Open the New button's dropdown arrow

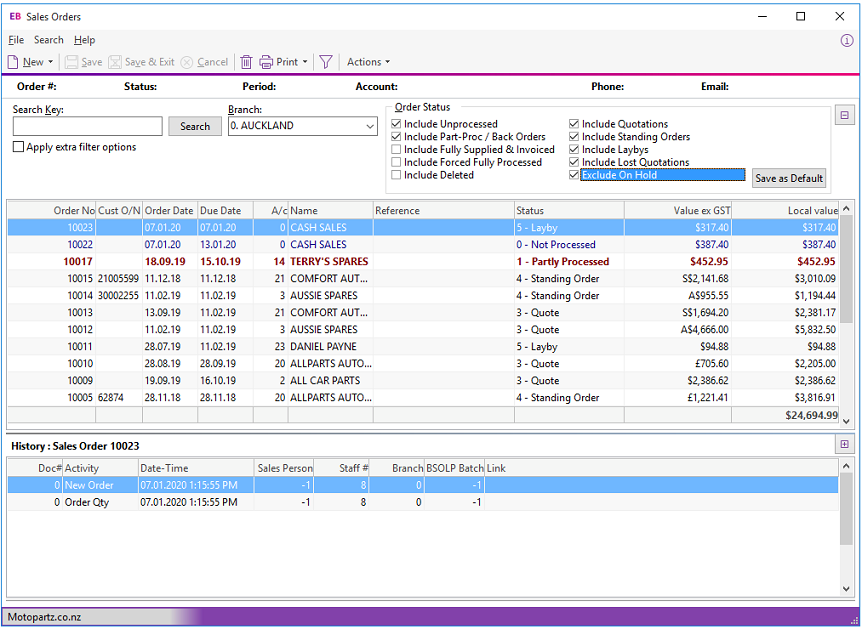pos(48,61)
